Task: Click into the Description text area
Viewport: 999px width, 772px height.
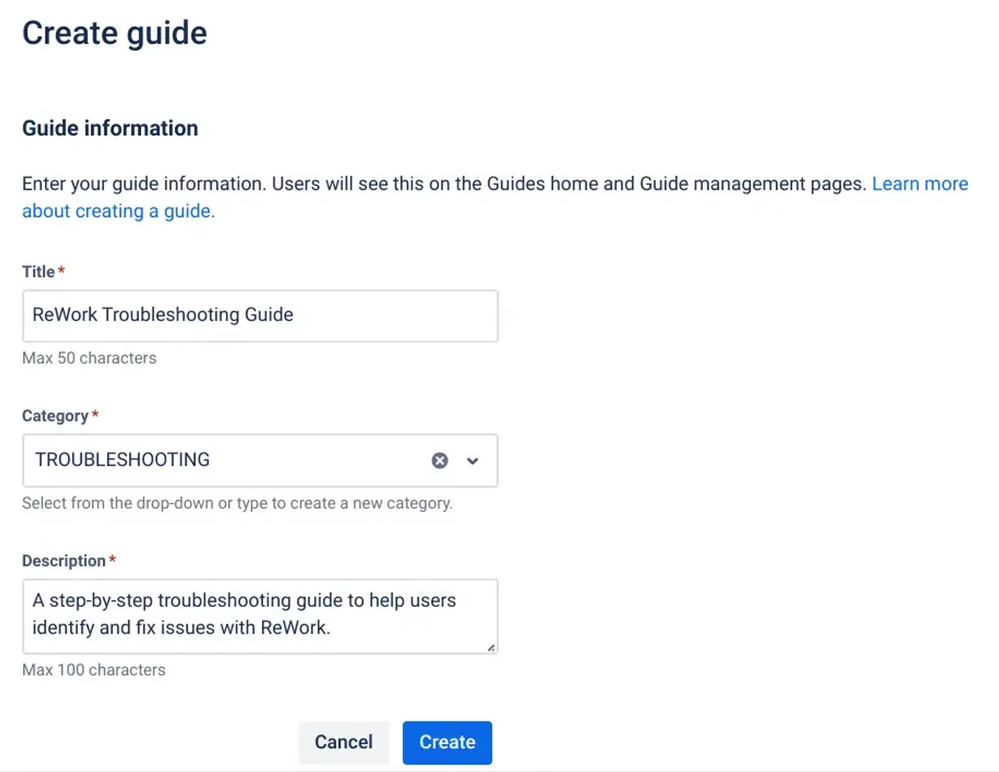Action: [260, 616]
